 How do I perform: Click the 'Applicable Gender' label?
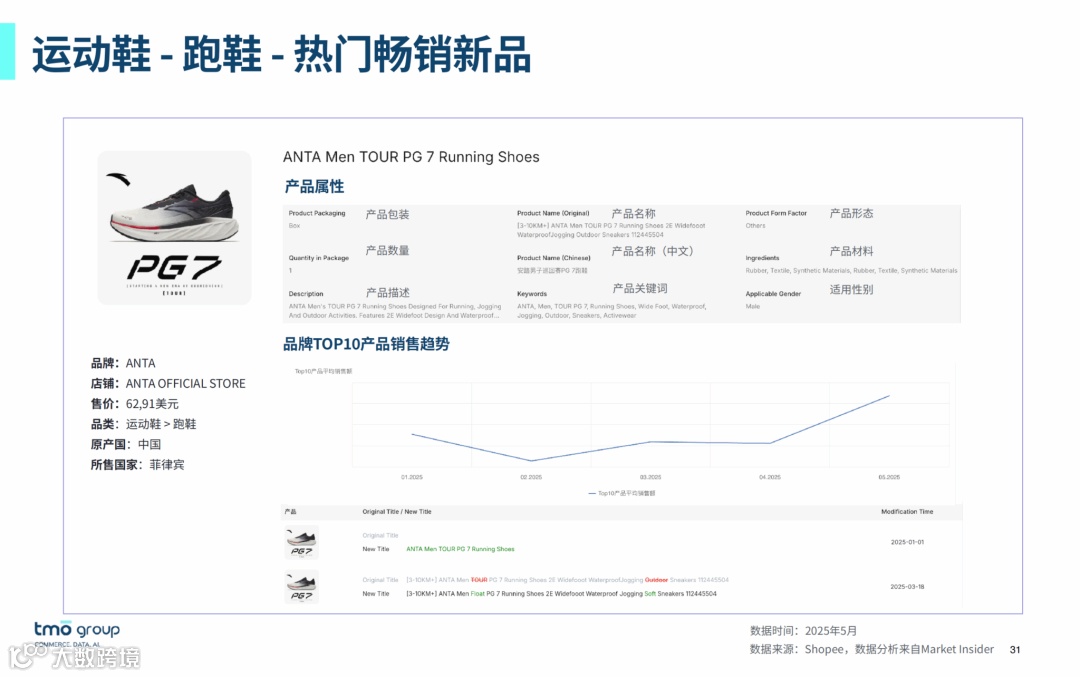(773, 294)
